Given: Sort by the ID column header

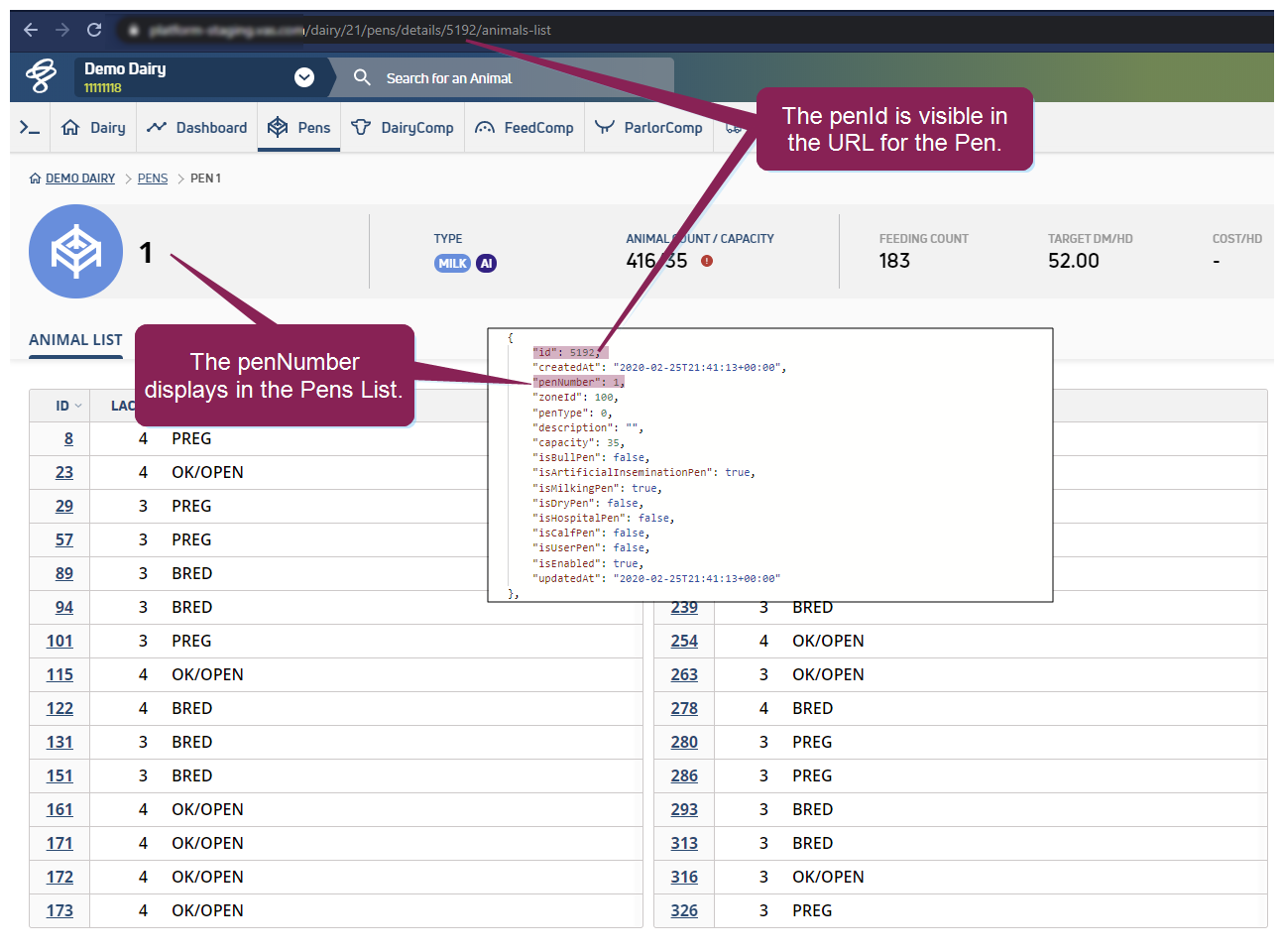Looking at the screenshot, I should pyautogui.click(x=67, y=406).
